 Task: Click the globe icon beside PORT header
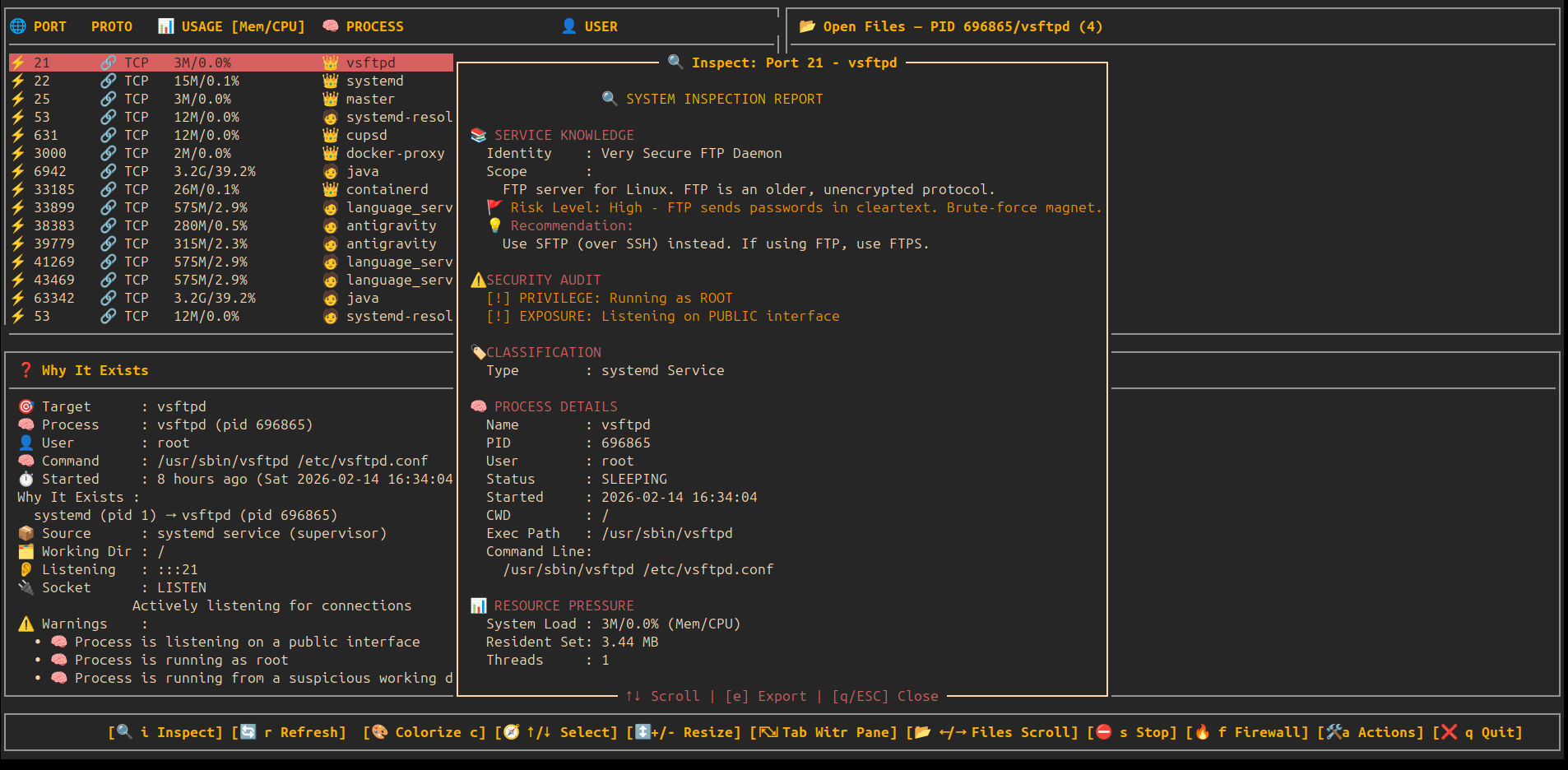click(x=18, y=26)
